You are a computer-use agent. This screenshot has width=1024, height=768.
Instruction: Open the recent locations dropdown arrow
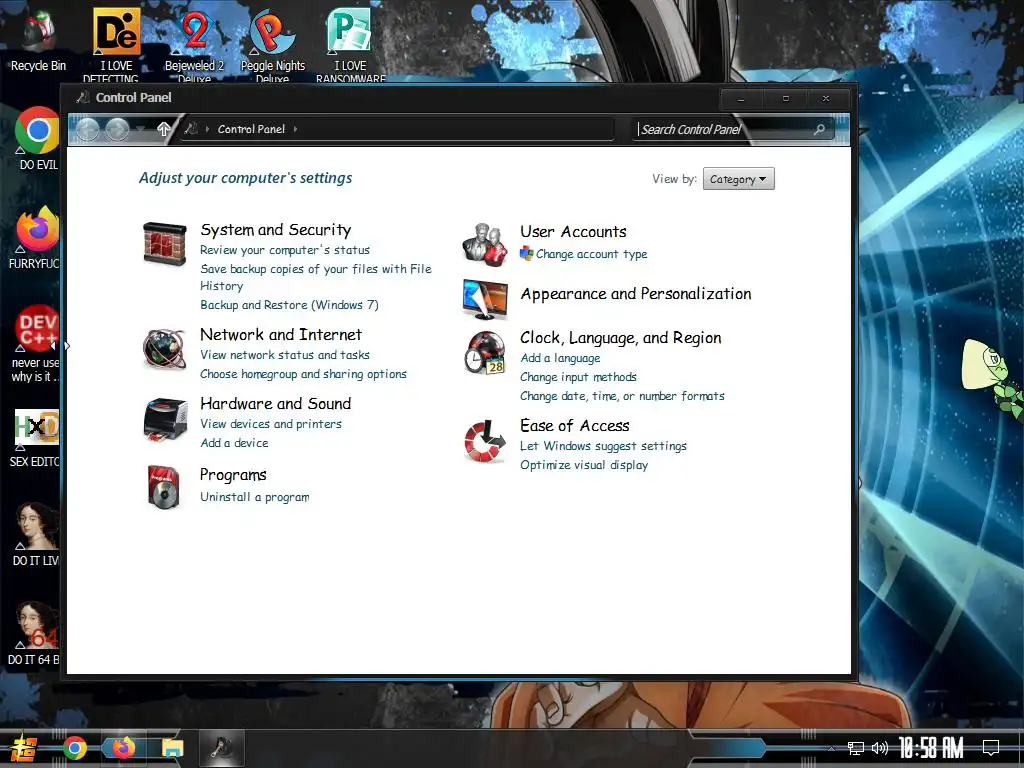point(140,129)
